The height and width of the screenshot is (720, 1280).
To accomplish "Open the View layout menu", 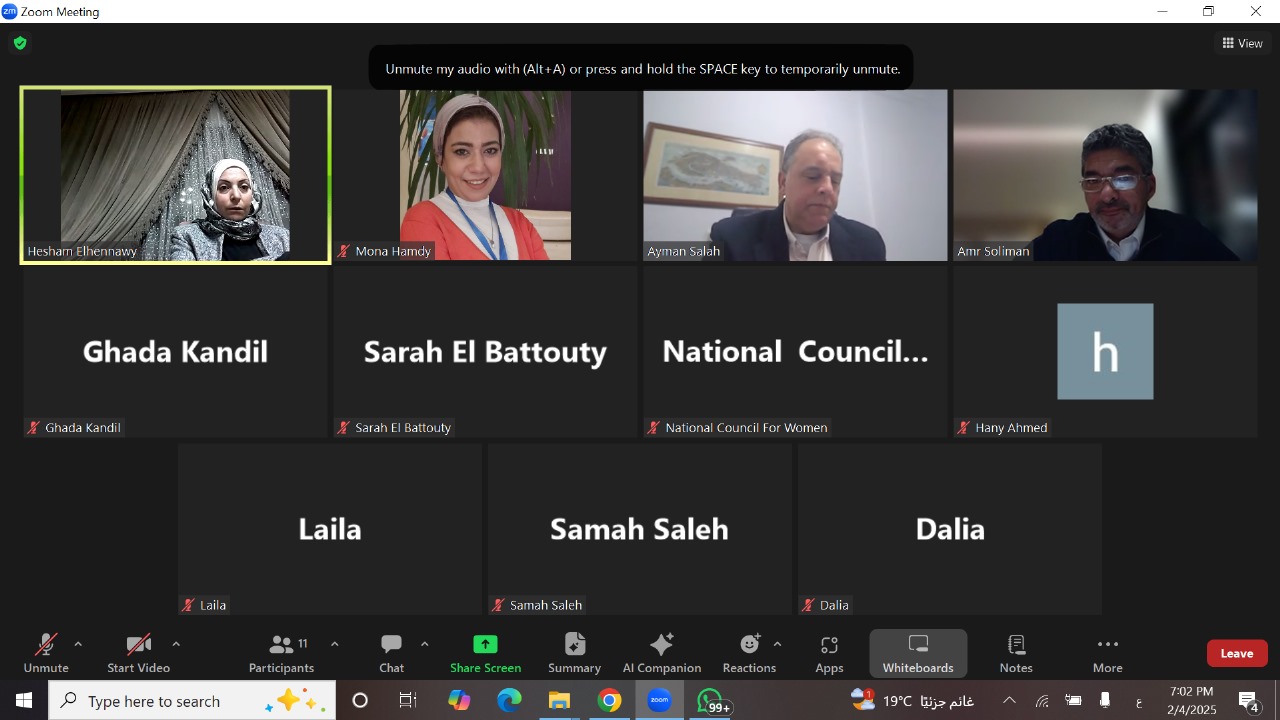I will click(x=1242, y=43).
